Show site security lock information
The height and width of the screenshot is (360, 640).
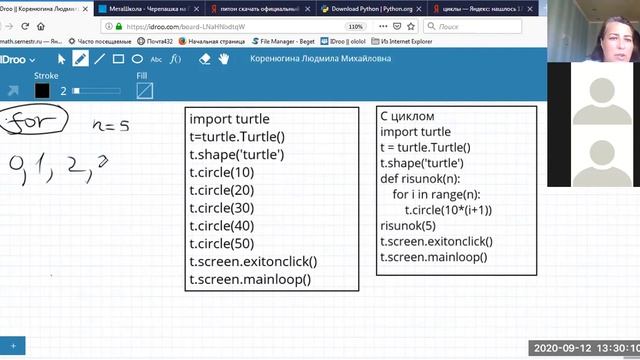119,27
